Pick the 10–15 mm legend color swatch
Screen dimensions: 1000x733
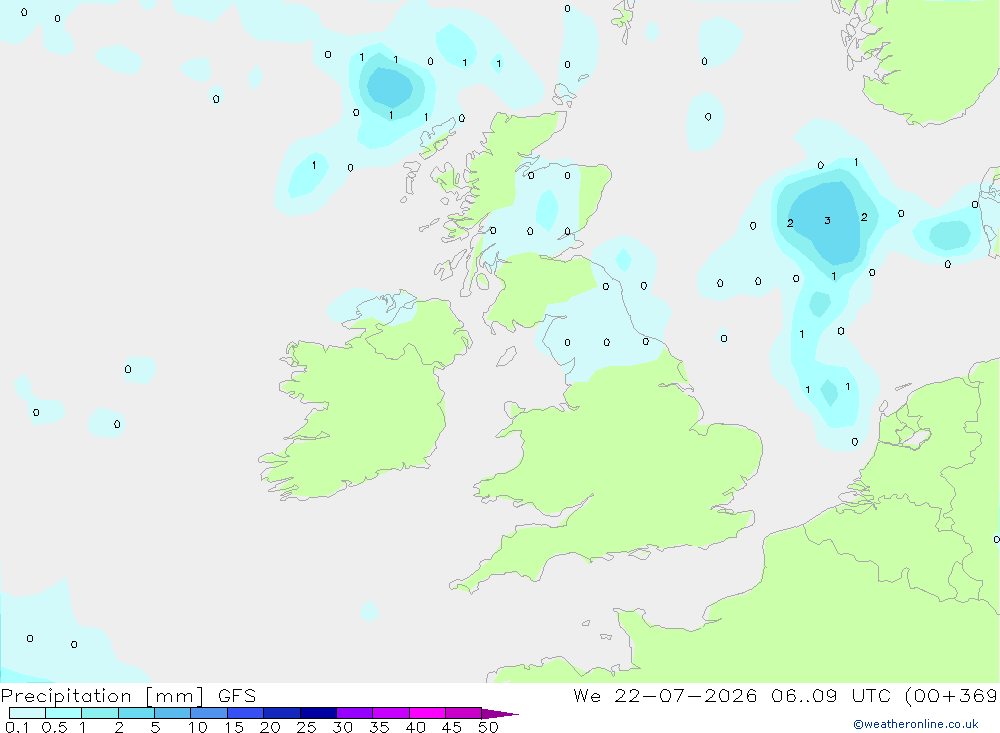click(209, 713)
